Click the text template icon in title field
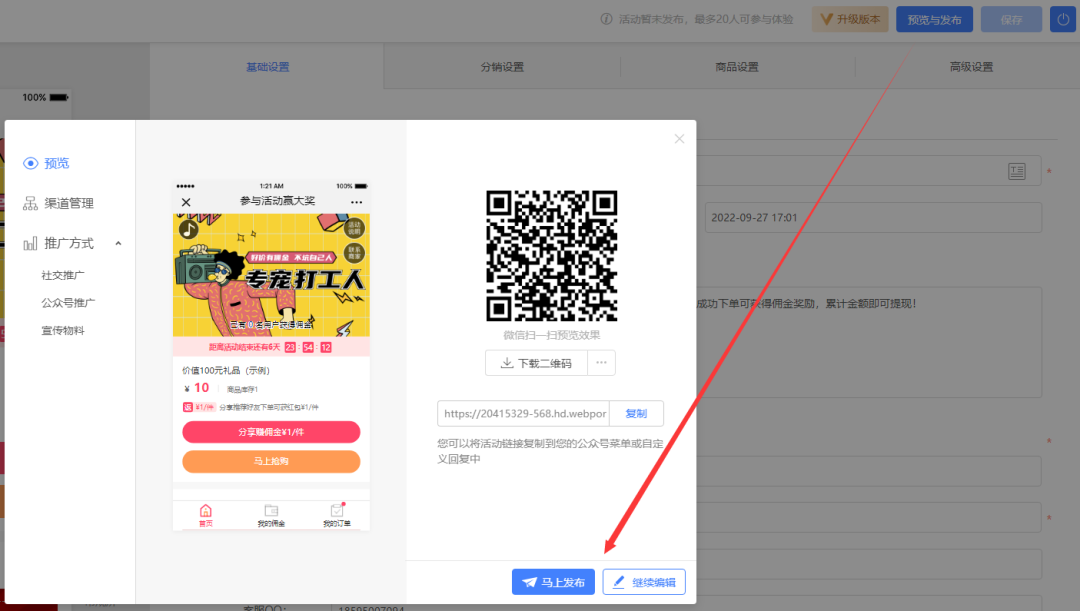The height and width of the screenshot is (611, 1080). [1017, 171]
